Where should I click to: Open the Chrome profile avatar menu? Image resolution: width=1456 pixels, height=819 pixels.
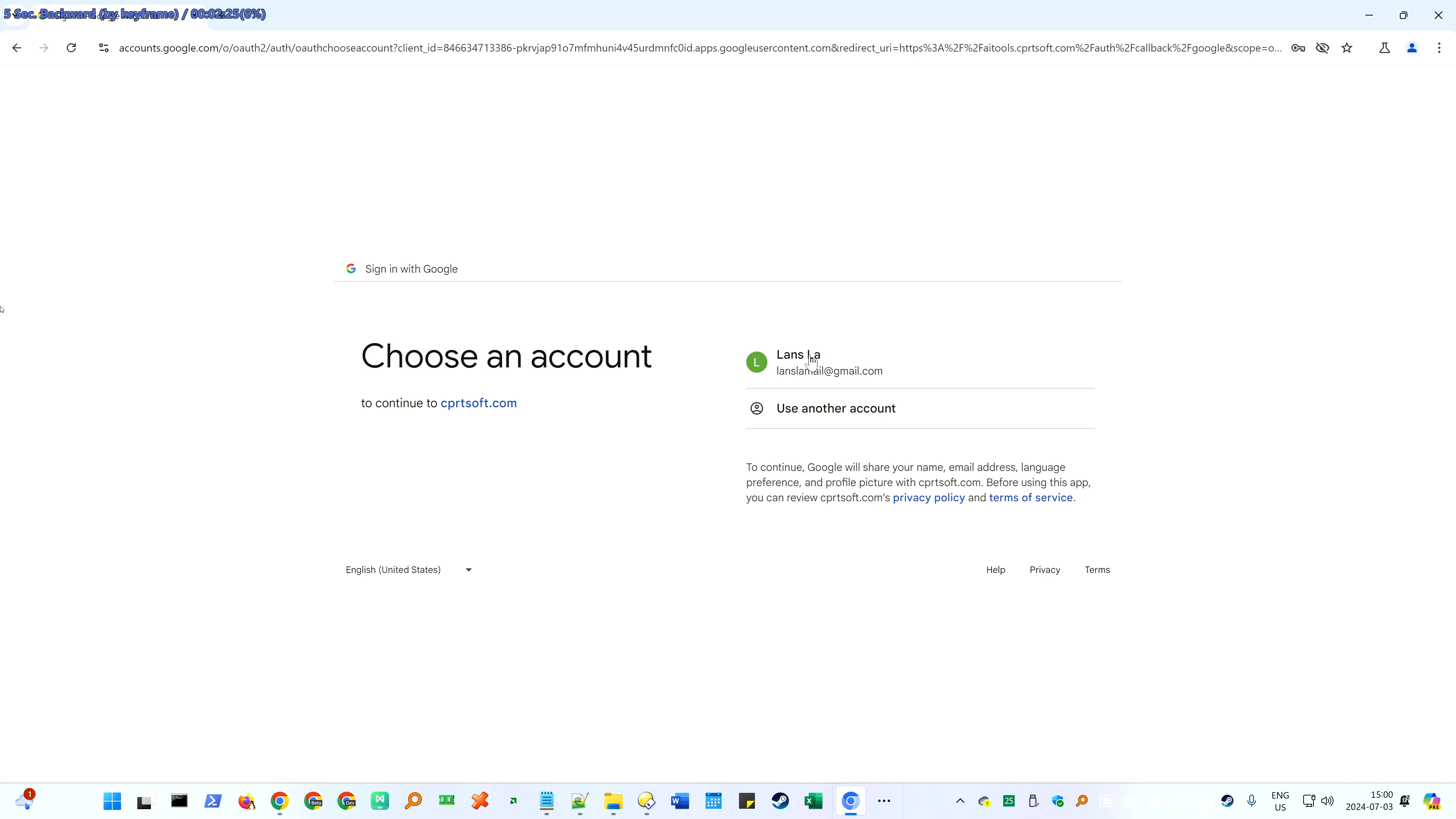[1412, 48]
